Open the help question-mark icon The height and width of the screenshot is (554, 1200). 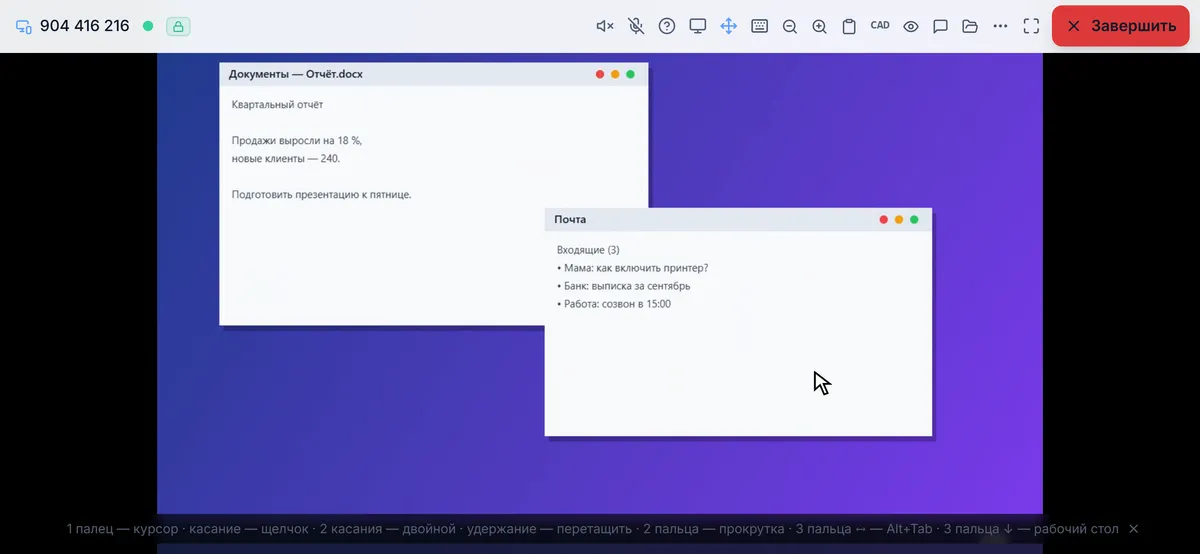click(x=667, y=26)
